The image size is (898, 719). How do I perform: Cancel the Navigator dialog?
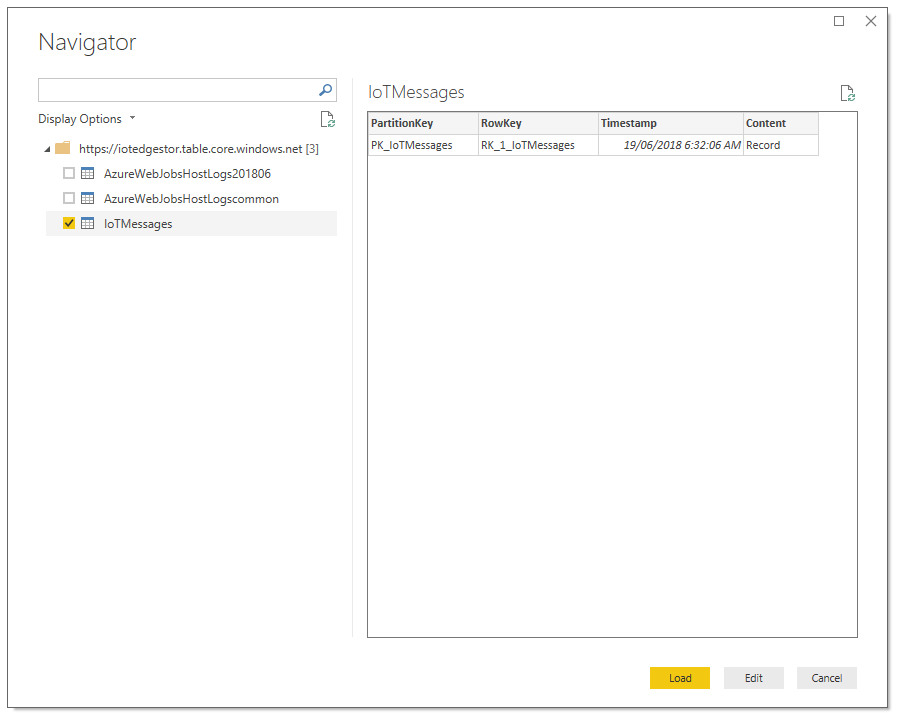pyautogui.click(x=826, y=678)
